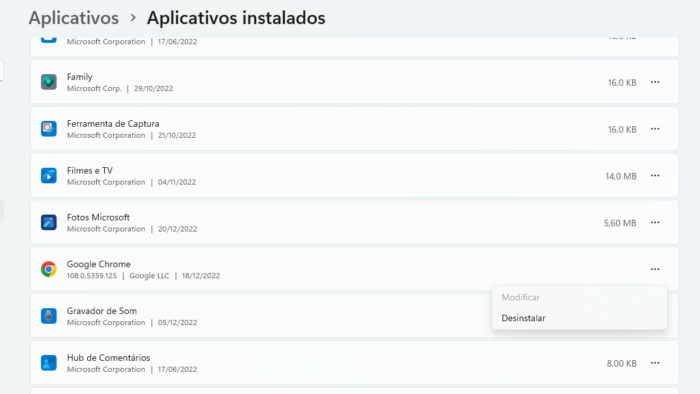Click the Microsoft Corp. publisher text
Screen dimensions: 700x394
(x=94, y=88)
